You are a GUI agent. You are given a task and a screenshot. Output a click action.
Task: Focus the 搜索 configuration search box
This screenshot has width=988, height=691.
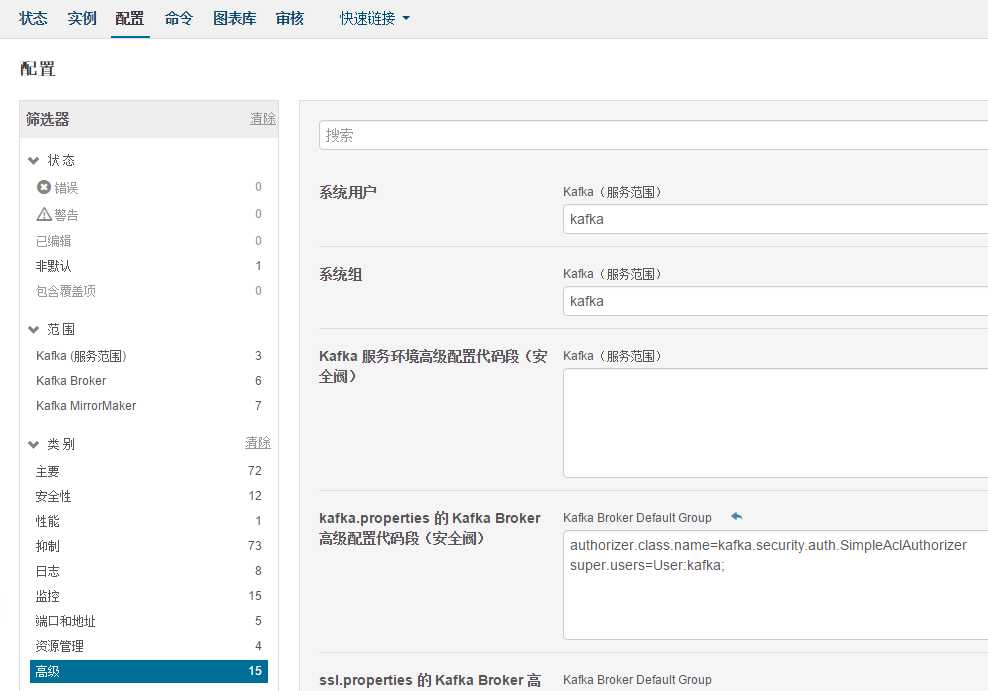point(653,135)
